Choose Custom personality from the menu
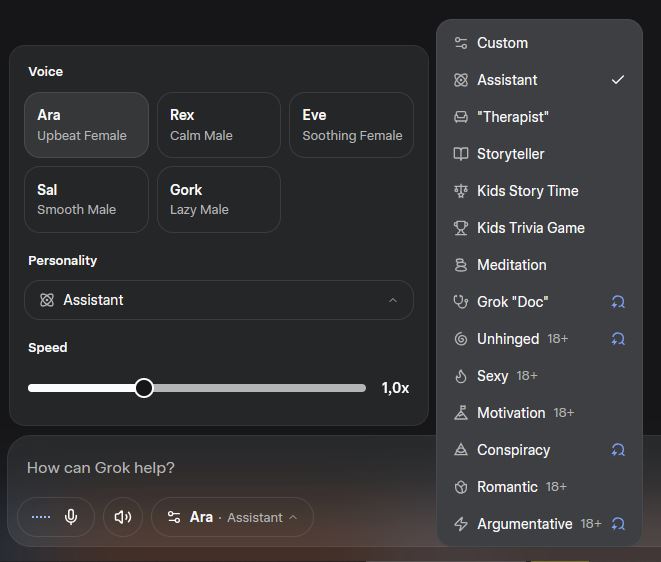This screenshot has width=661, height=562. (x=540, y=43)
